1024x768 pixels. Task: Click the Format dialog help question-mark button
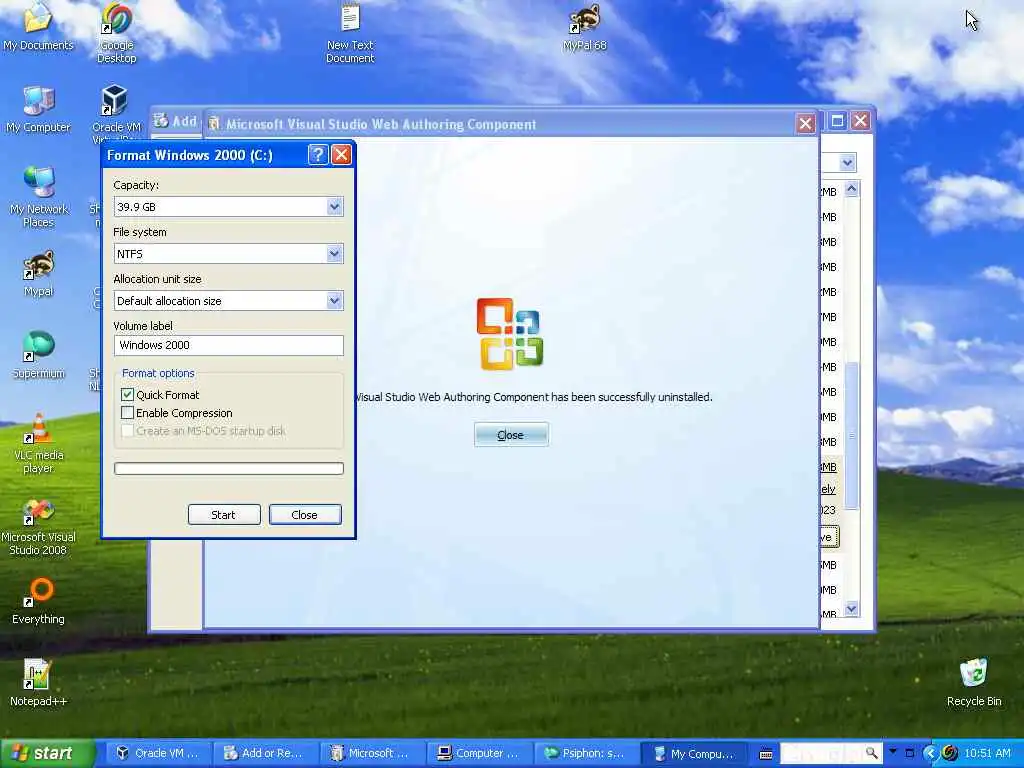pyautogui.click(x=317, y=155)
